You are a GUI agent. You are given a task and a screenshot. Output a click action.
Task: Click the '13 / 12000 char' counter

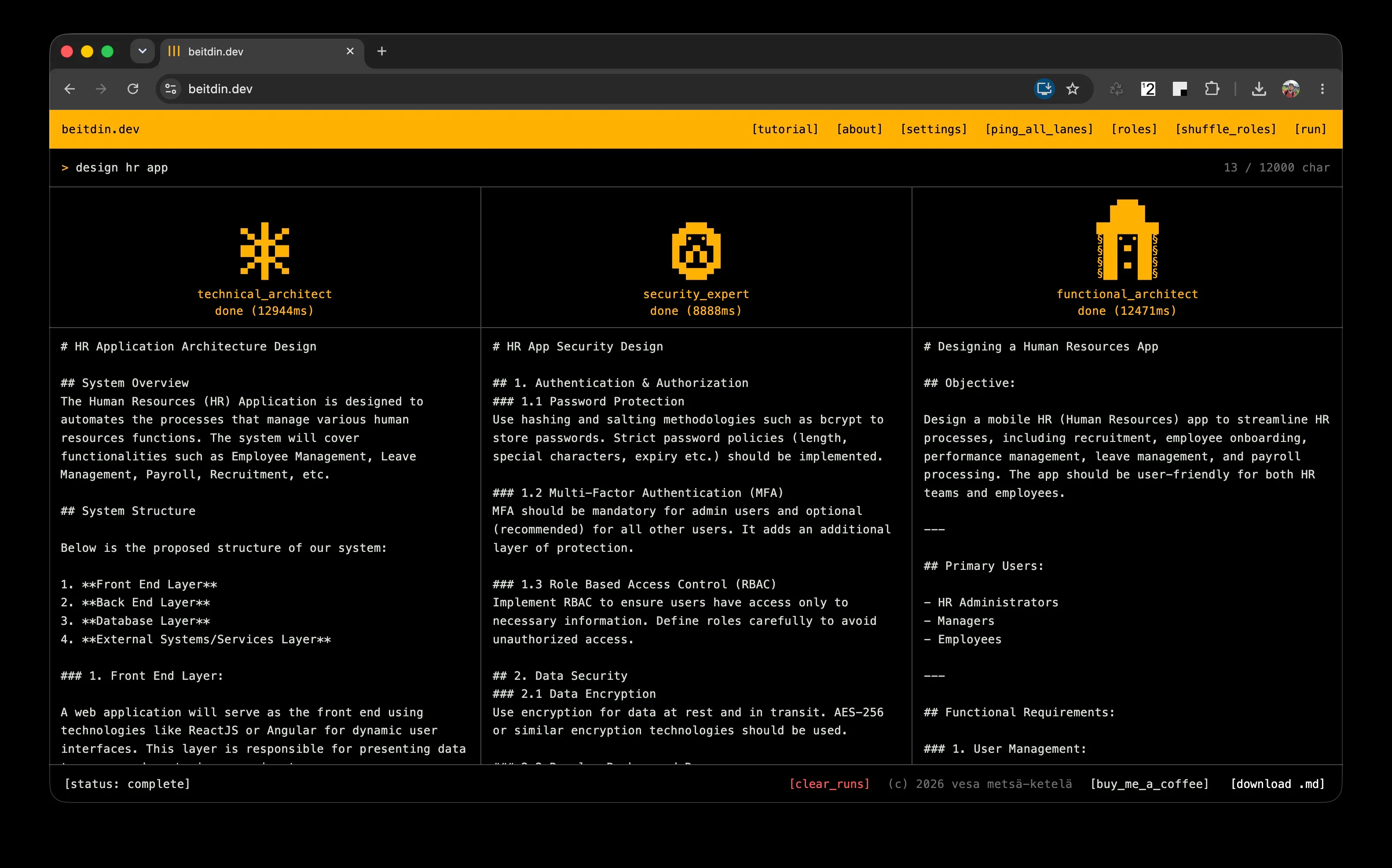[1277, 168]
